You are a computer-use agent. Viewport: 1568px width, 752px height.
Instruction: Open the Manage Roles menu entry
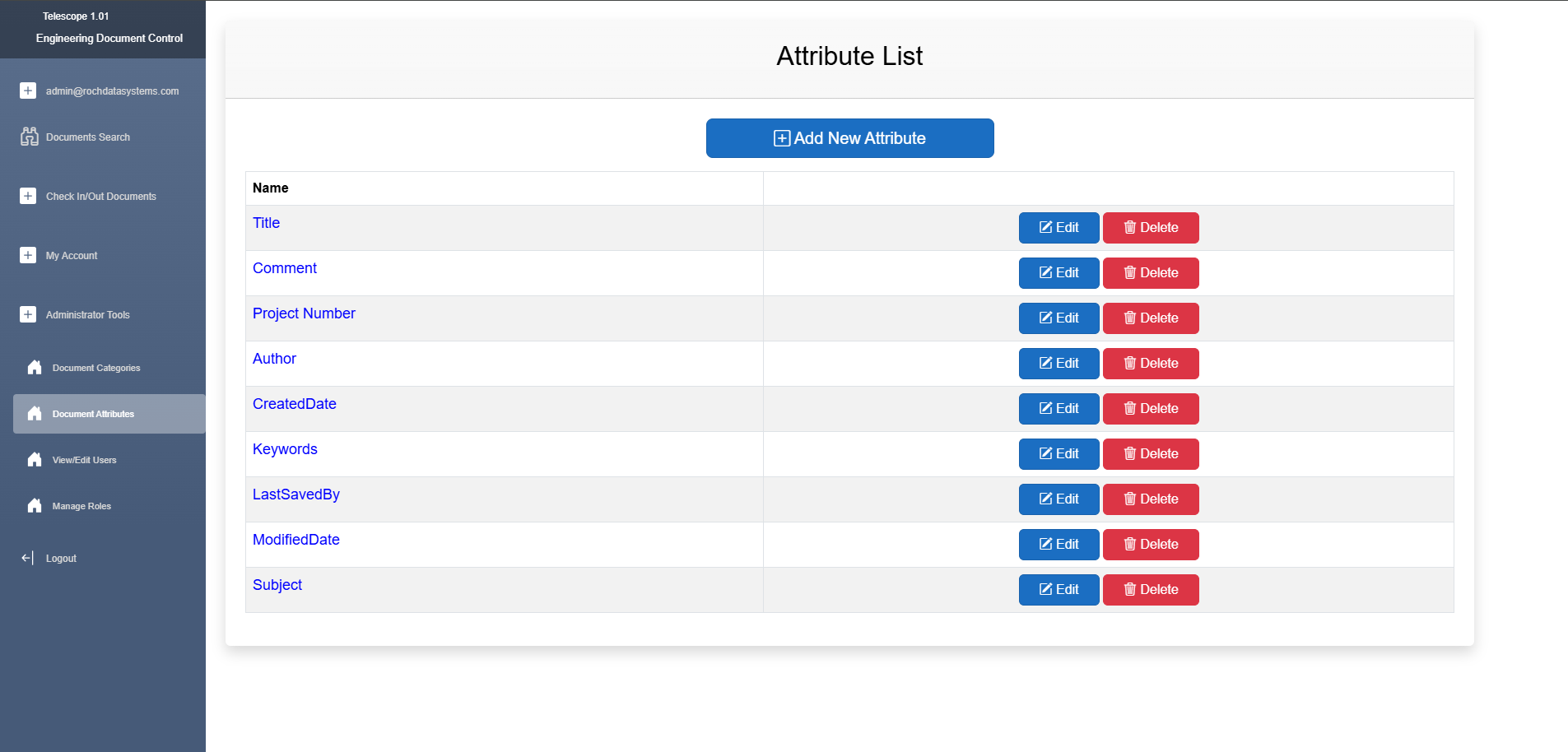81,506
